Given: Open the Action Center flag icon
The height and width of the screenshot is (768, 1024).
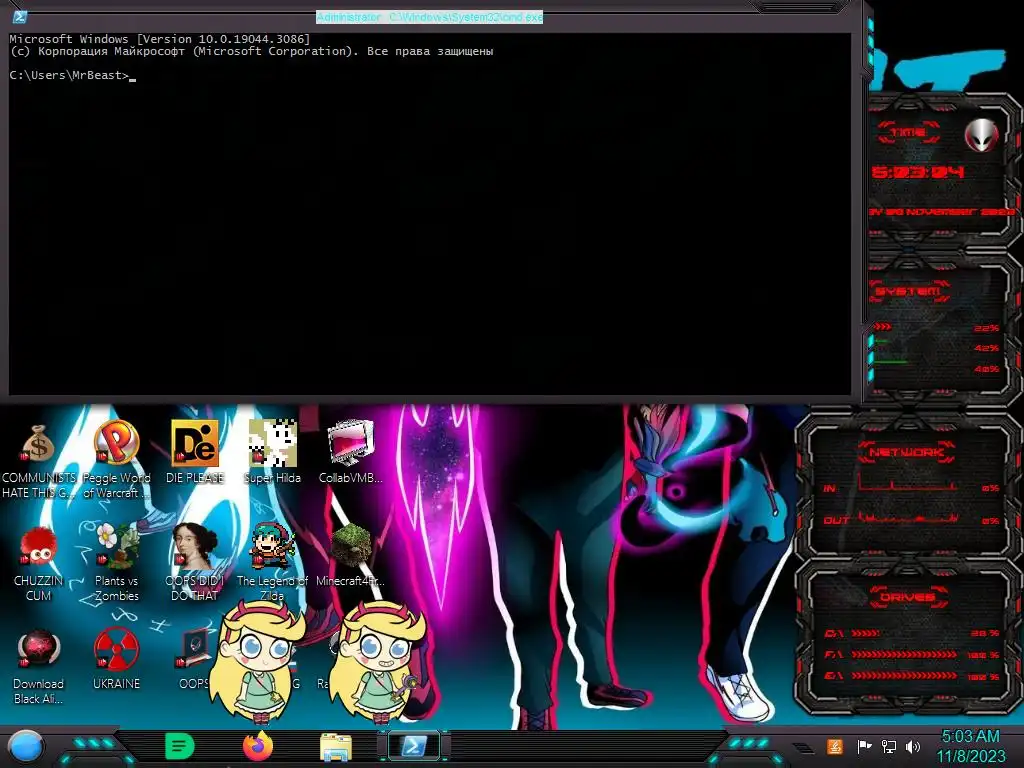Looking at the screenshot, I should pos(865,746).
